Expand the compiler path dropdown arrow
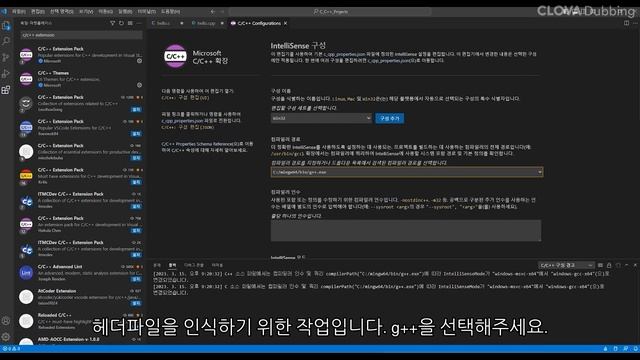640x360 pixels. pyautogui.click(x=540, y=172)
